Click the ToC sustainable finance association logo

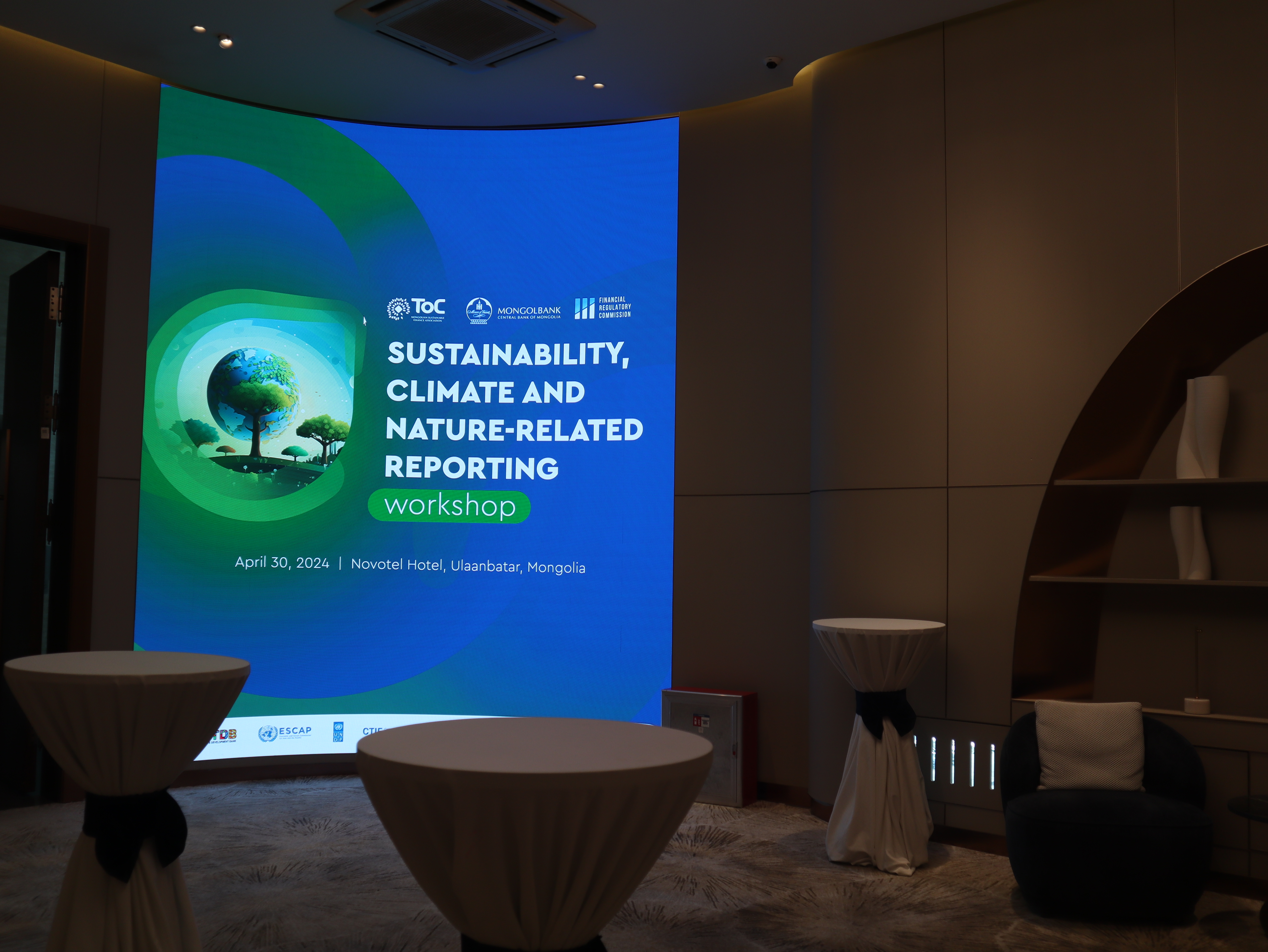click(x=417, y=309)
